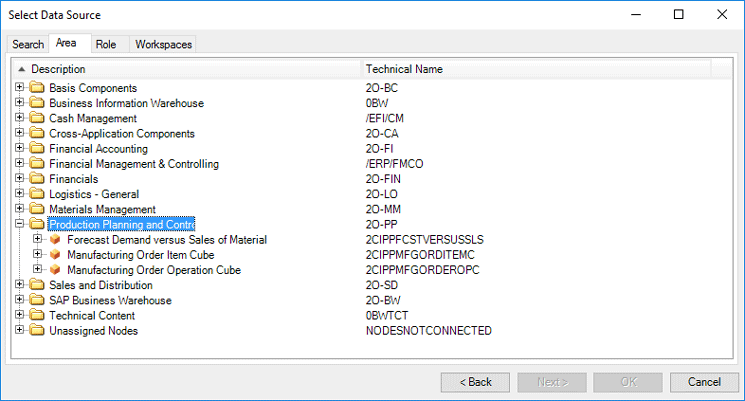Expand the Sales and Distribution node

pos(20,286)
